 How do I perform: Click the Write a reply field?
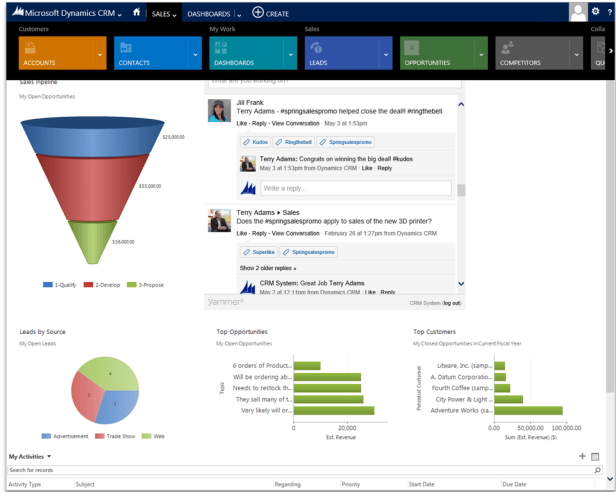pos(356,188)
